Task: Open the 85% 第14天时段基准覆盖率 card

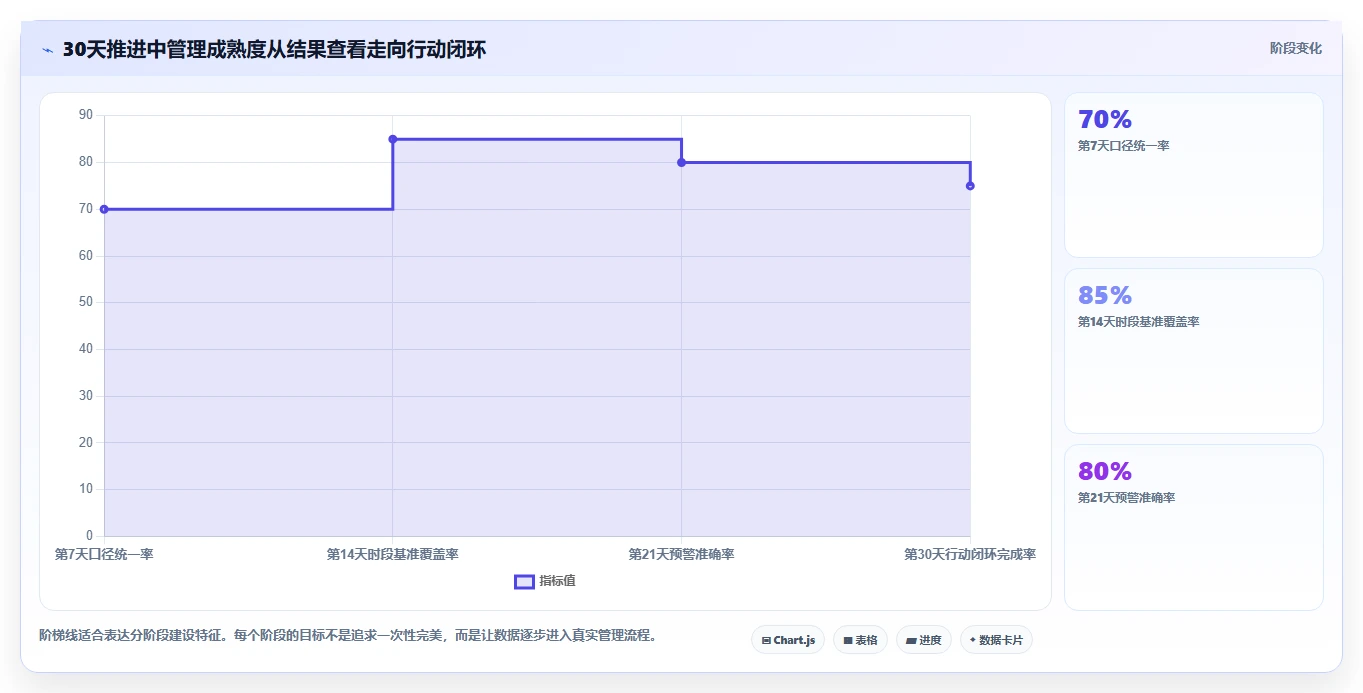Action: pyautogui.click(x=1193, y=351)
